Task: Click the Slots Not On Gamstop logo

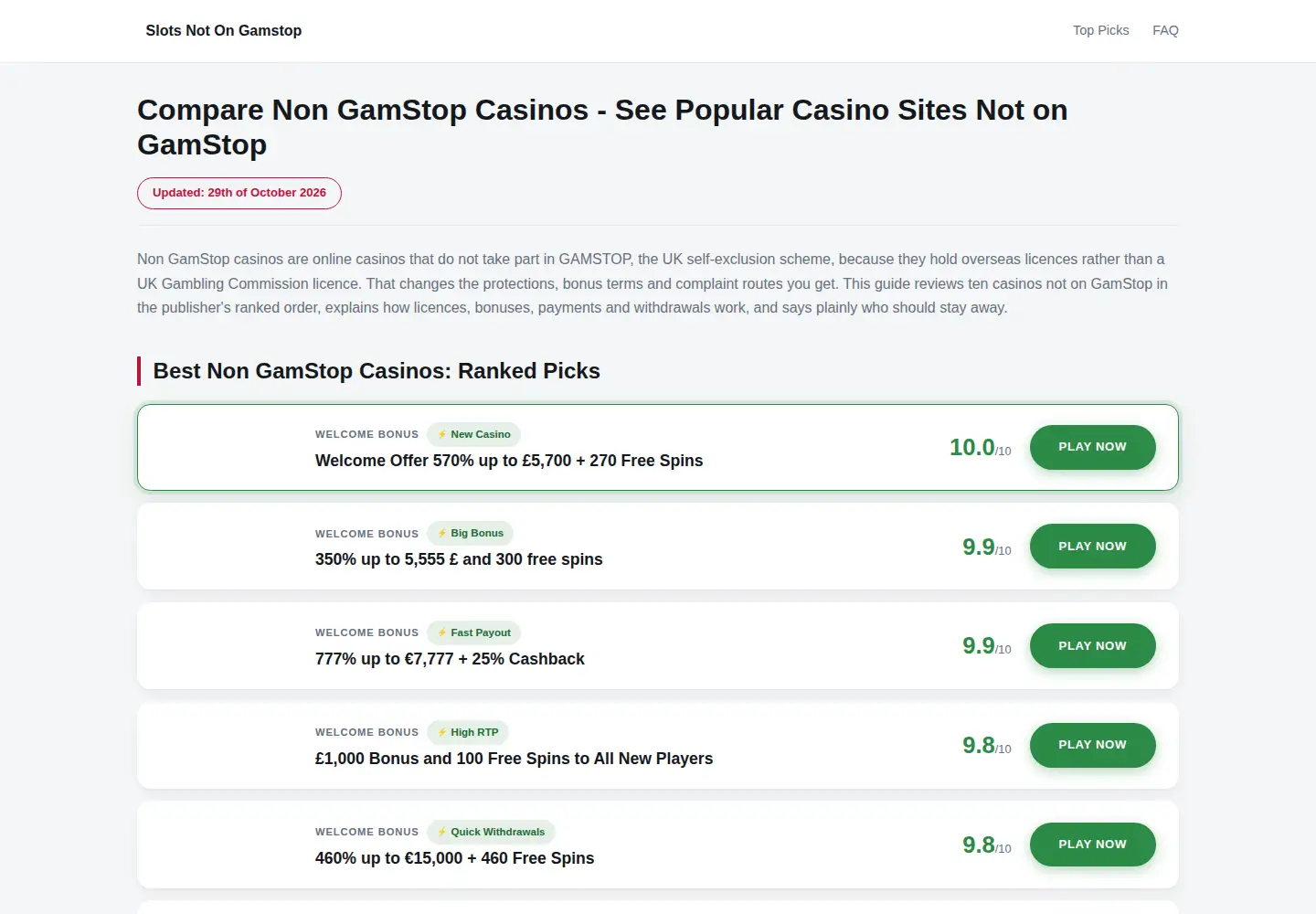Action: (x=224, y=30)
